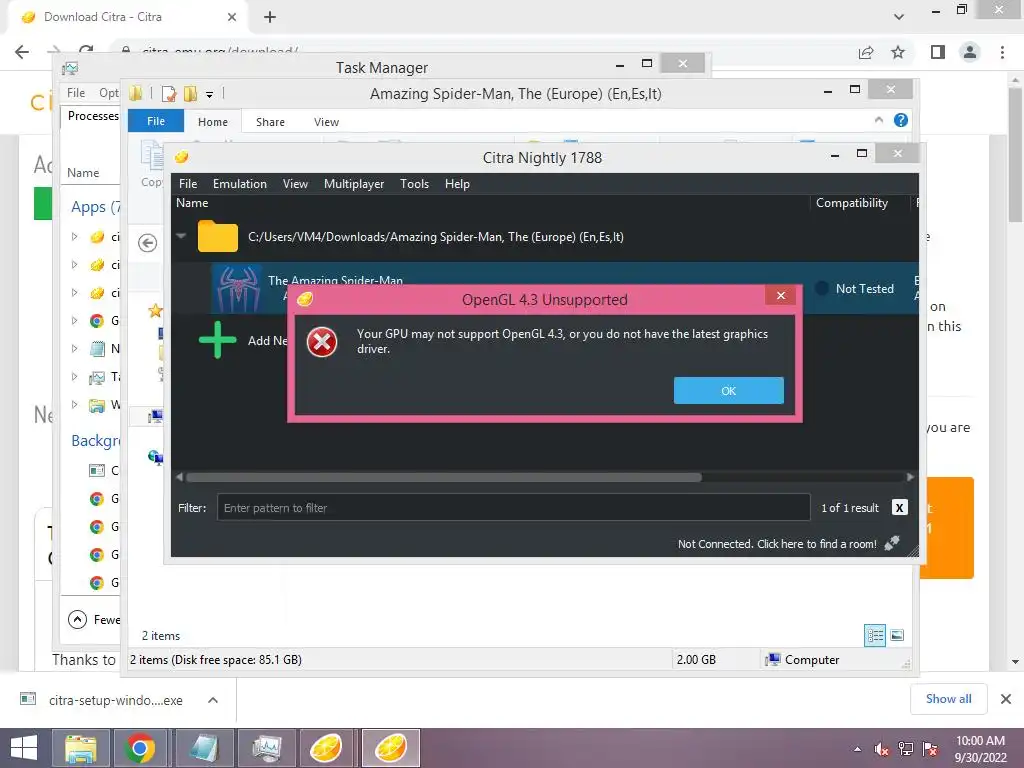Viewport: 1024px width, 768px height.
Task: Click the game list scroll right arrow
Action: tap(910, 477)
